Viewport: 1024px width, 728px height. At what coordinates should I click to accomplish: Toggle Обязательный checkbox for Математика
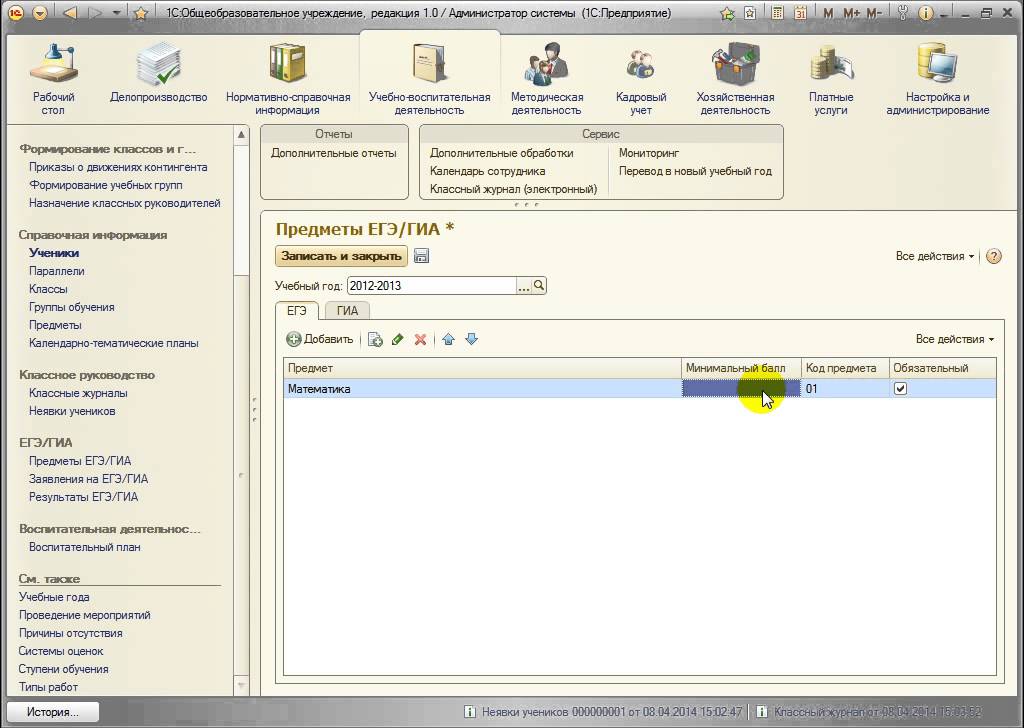[900, 389]
